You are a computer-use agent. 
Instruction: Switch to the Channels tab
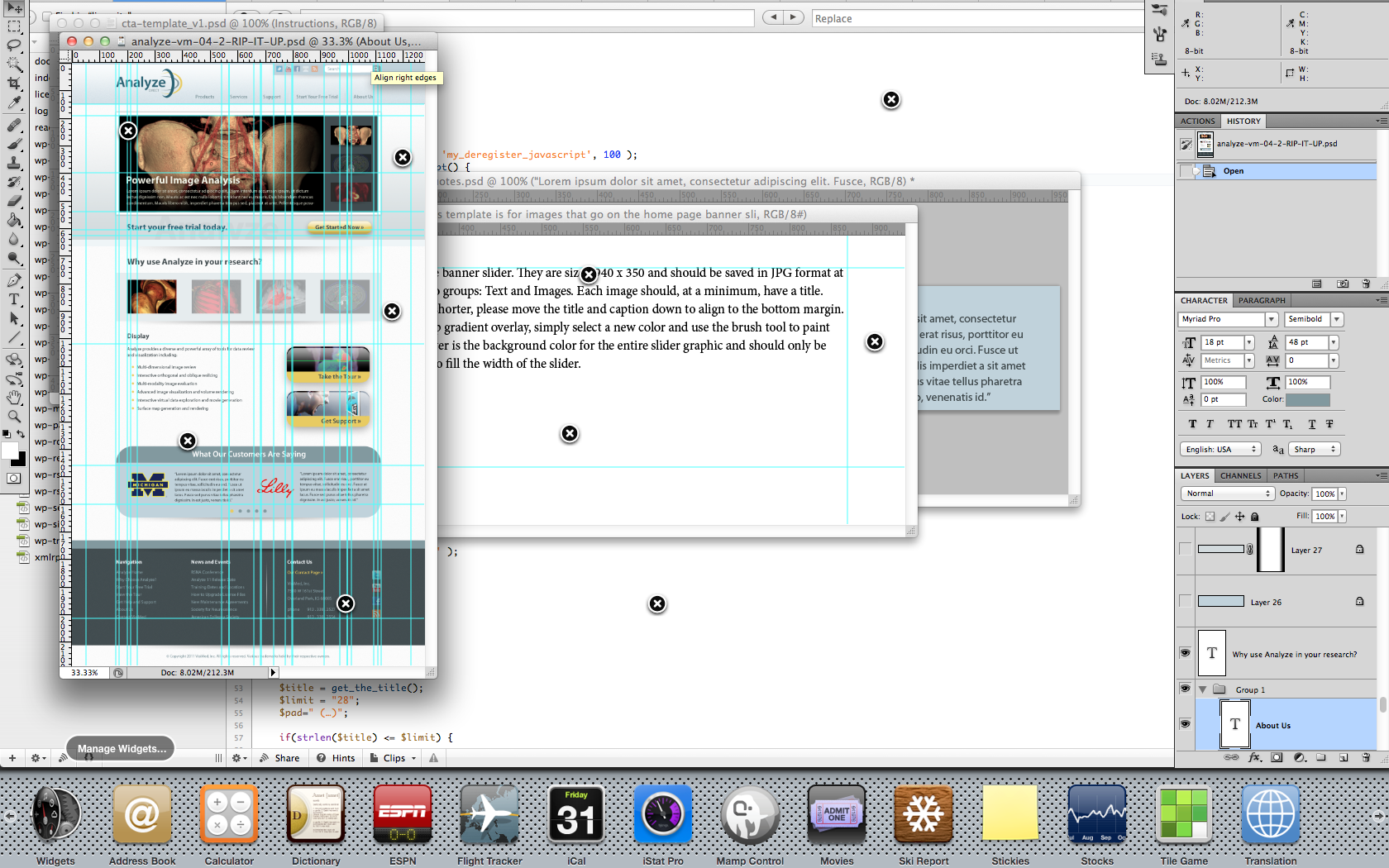pos(1240,475)
